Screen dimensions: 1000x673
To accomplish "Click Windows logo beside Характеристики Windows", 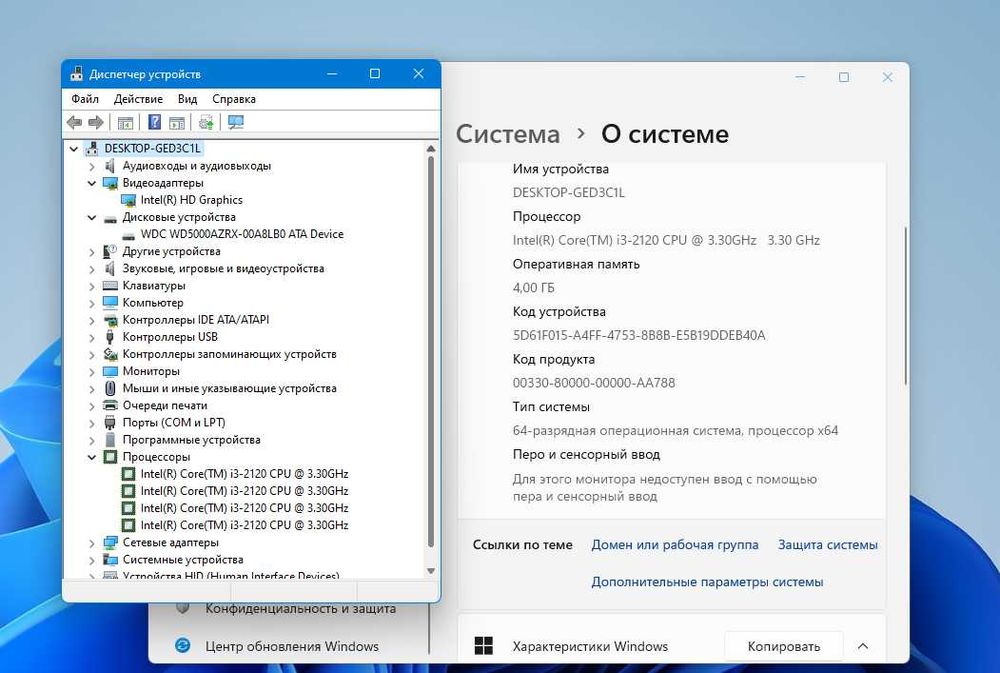I will pos(484,646).
